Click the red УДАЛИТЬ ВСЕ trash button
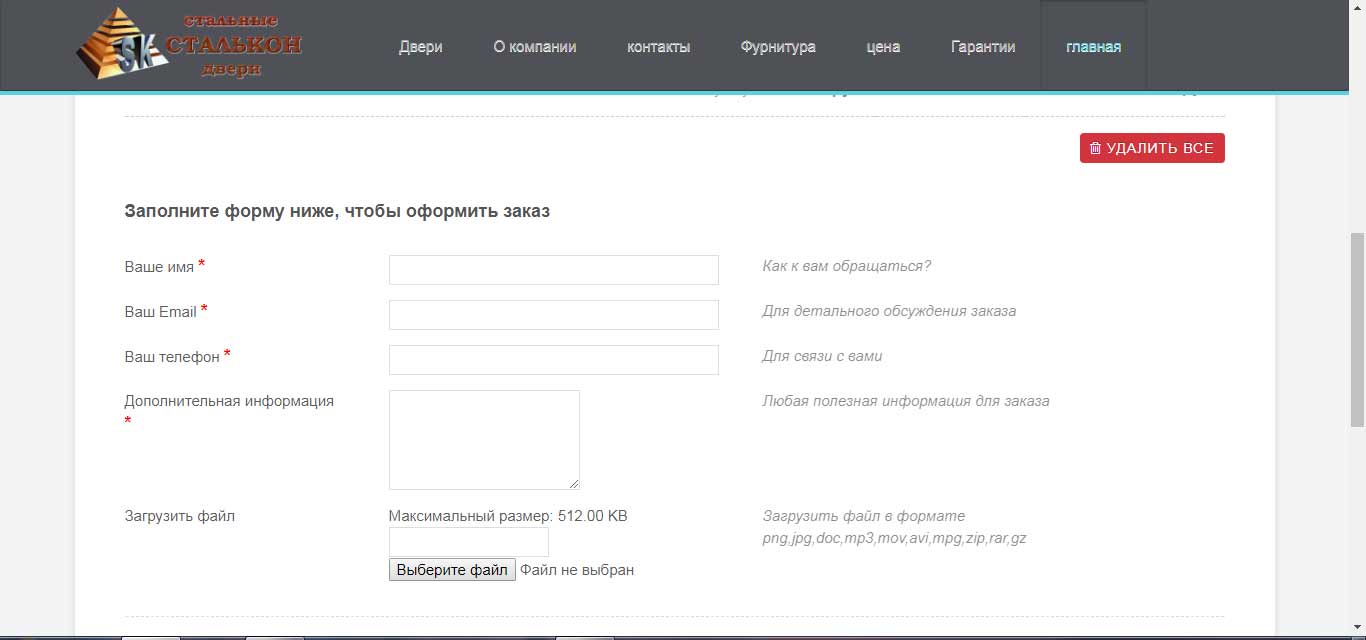The height and width of the screenshot is (640, 1366). pos(1152,148)
